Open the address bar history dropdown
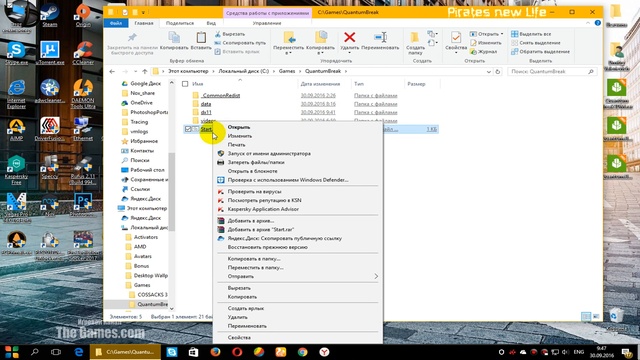 tap(489, 71)
